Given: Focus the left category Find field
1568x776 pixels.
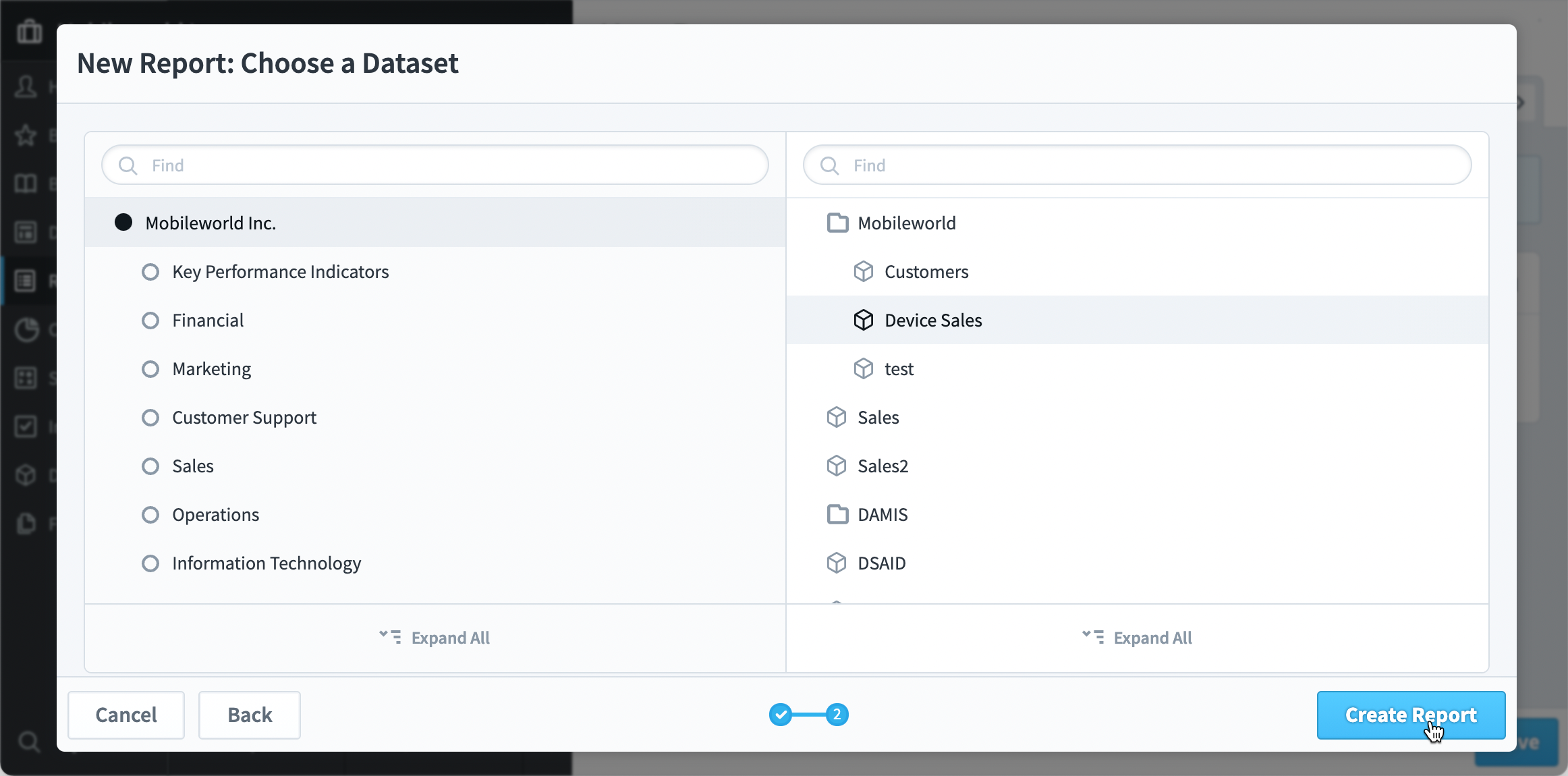Looking at the screenshot, I should coord(435,165).
